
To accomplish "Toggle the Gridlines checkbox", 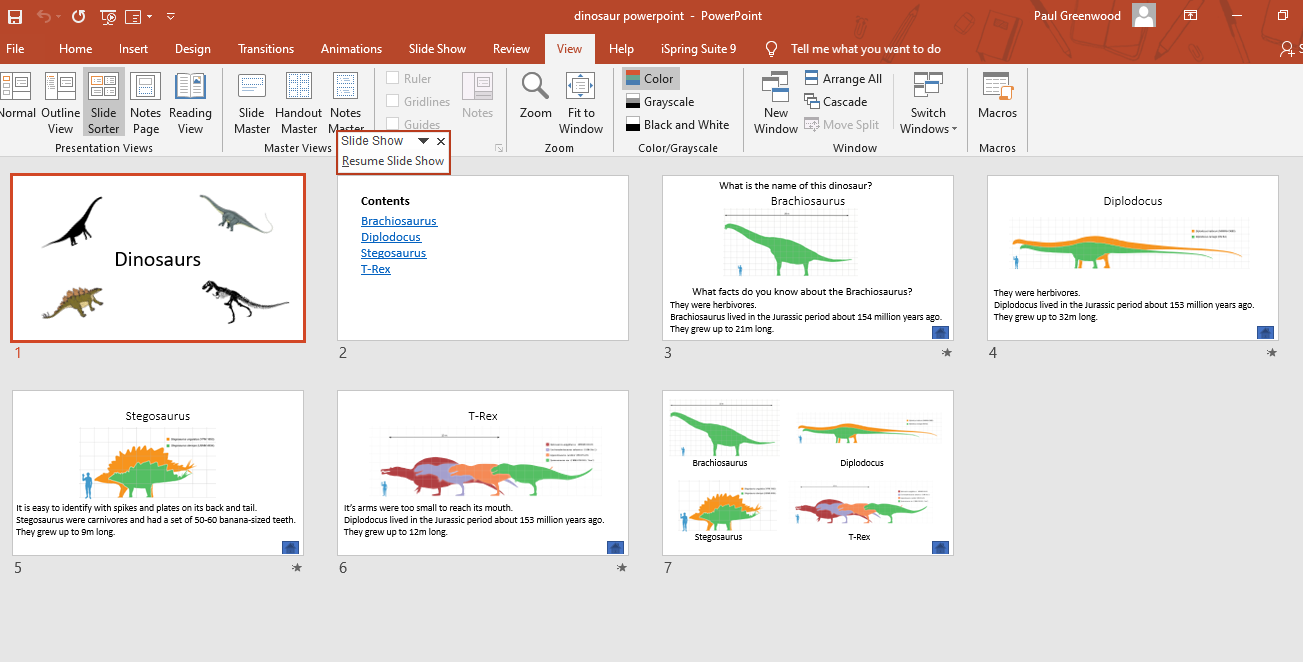I will point(393,102).
